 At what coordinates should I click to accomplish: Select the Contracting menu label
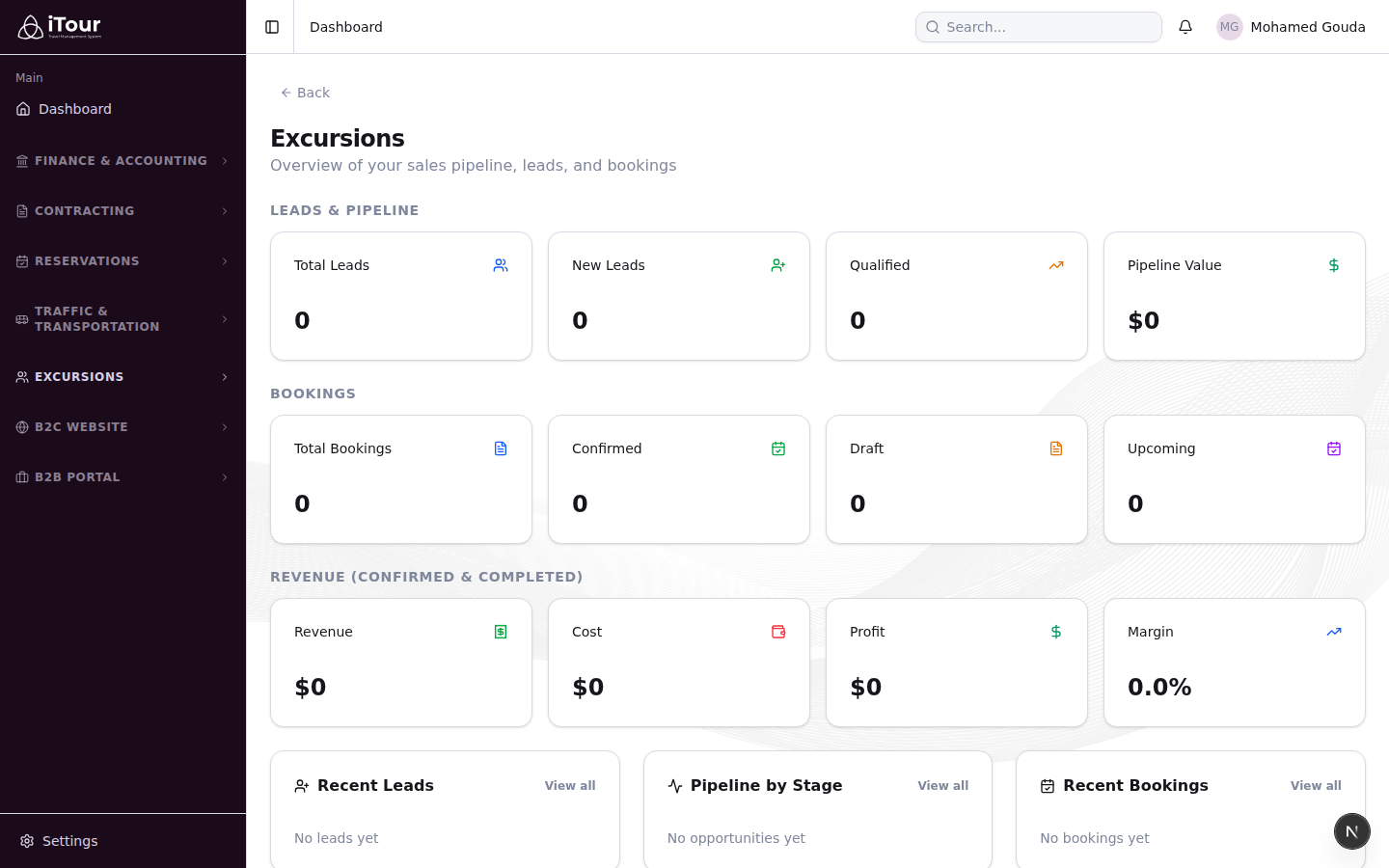click(84, 211)
